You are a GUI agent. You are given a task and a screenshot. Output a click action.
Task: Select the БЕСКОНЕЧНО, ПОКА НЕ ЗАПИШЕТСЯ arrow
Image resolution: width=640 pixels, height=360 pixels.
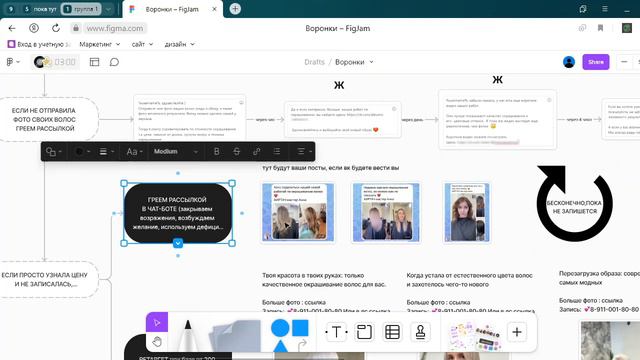[x=574, y=203]
